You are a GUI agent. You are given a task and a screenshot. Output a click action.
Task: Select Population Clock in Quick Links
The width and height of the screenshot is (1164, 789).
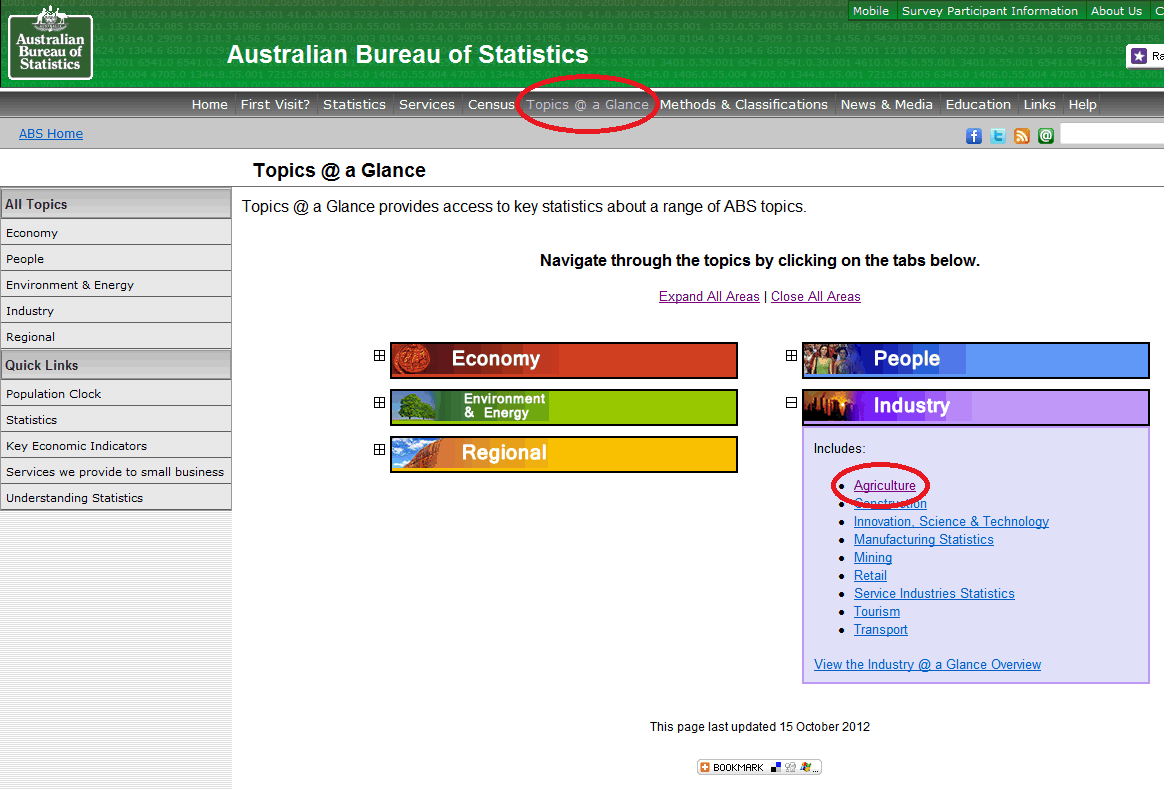coord(54,394)
